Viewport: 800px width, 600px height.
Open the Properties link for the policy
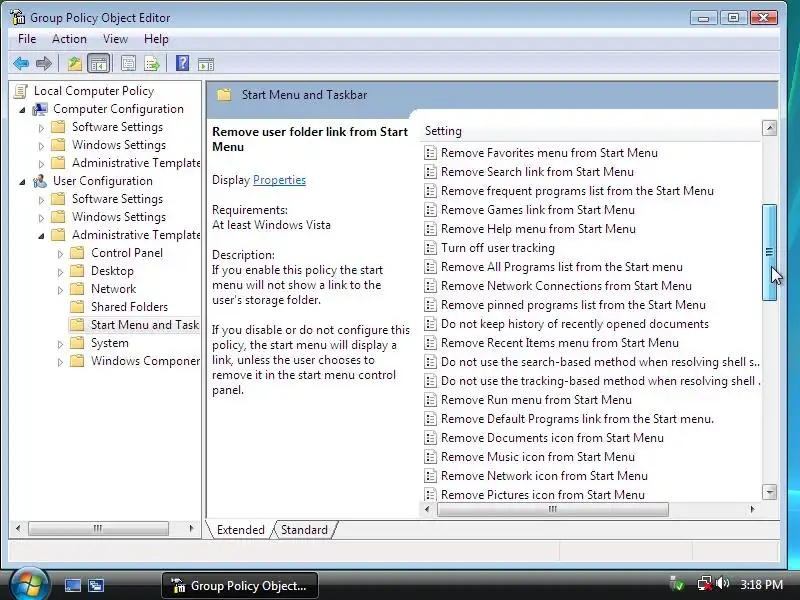tap(279, 180)
